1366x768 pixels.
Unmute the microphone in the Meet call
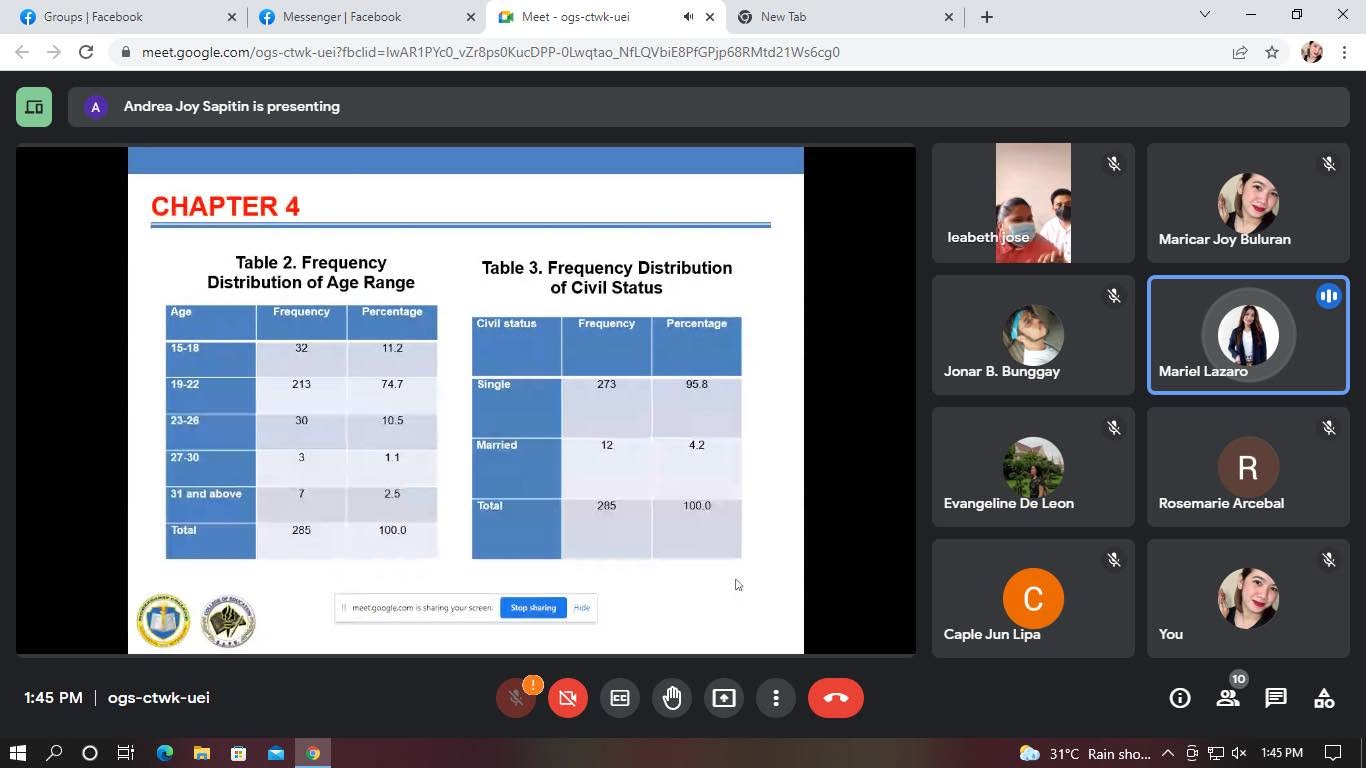[x=516, y=698]
